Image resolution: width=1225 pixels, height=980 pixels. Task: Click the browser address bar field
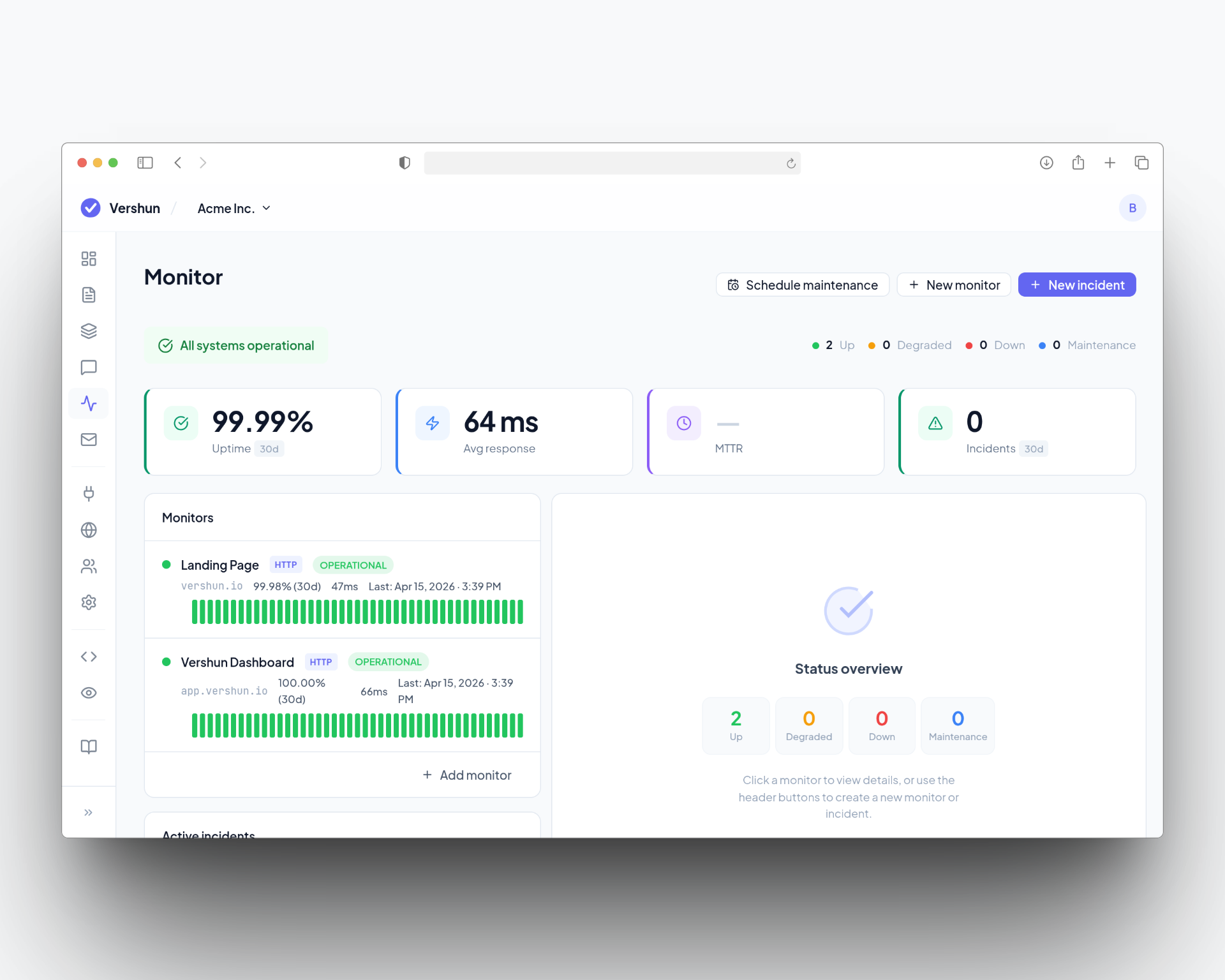[603, 163]
